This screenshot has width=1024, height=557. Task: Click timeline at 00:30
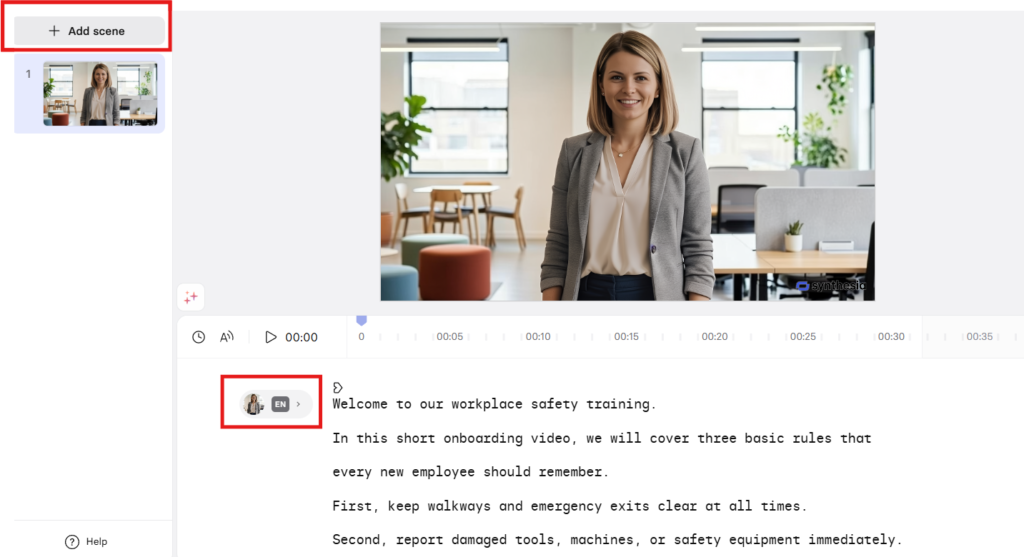pos(891,337)
